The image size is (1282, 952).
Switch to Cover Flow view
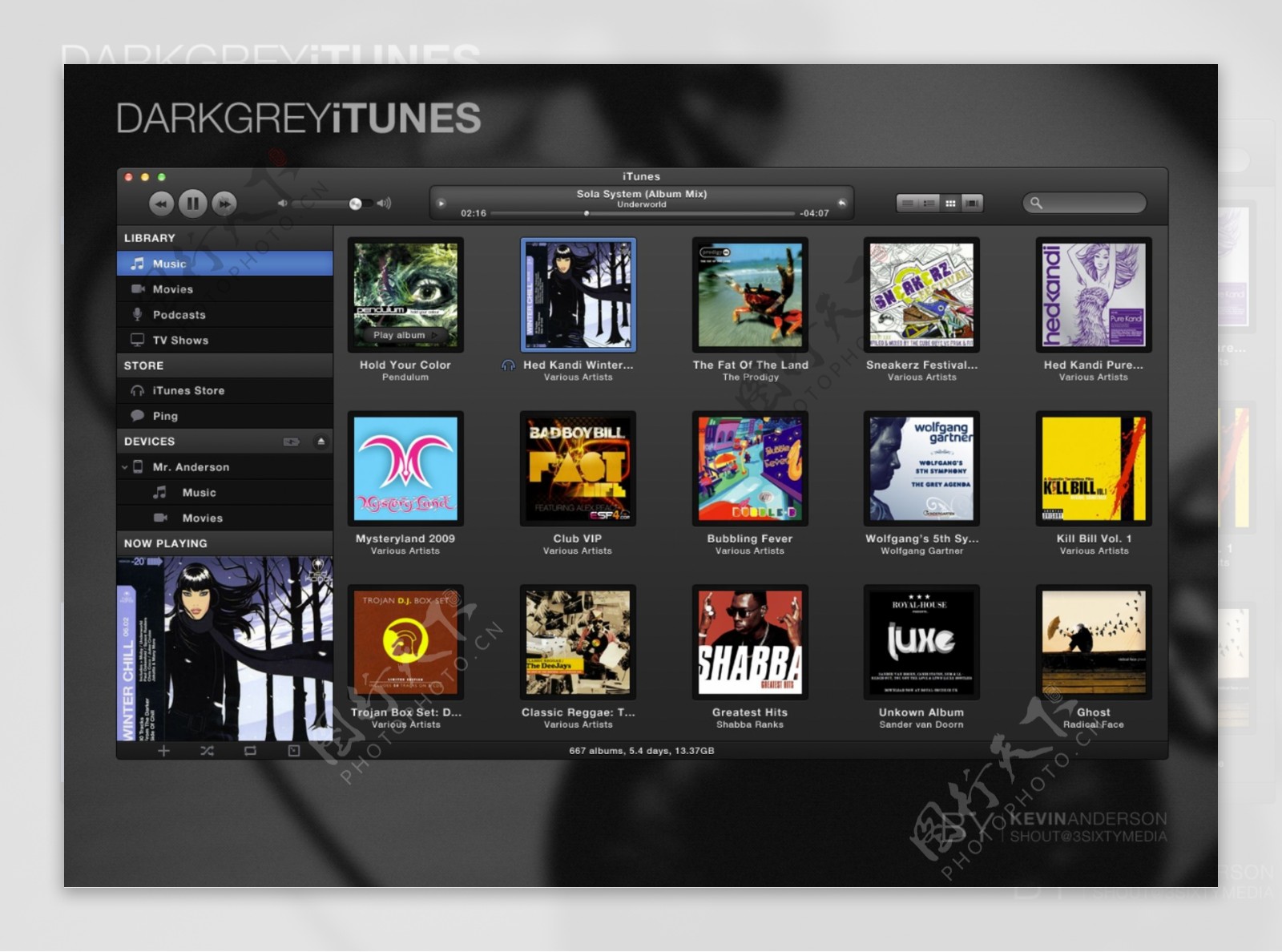point(972,204)
